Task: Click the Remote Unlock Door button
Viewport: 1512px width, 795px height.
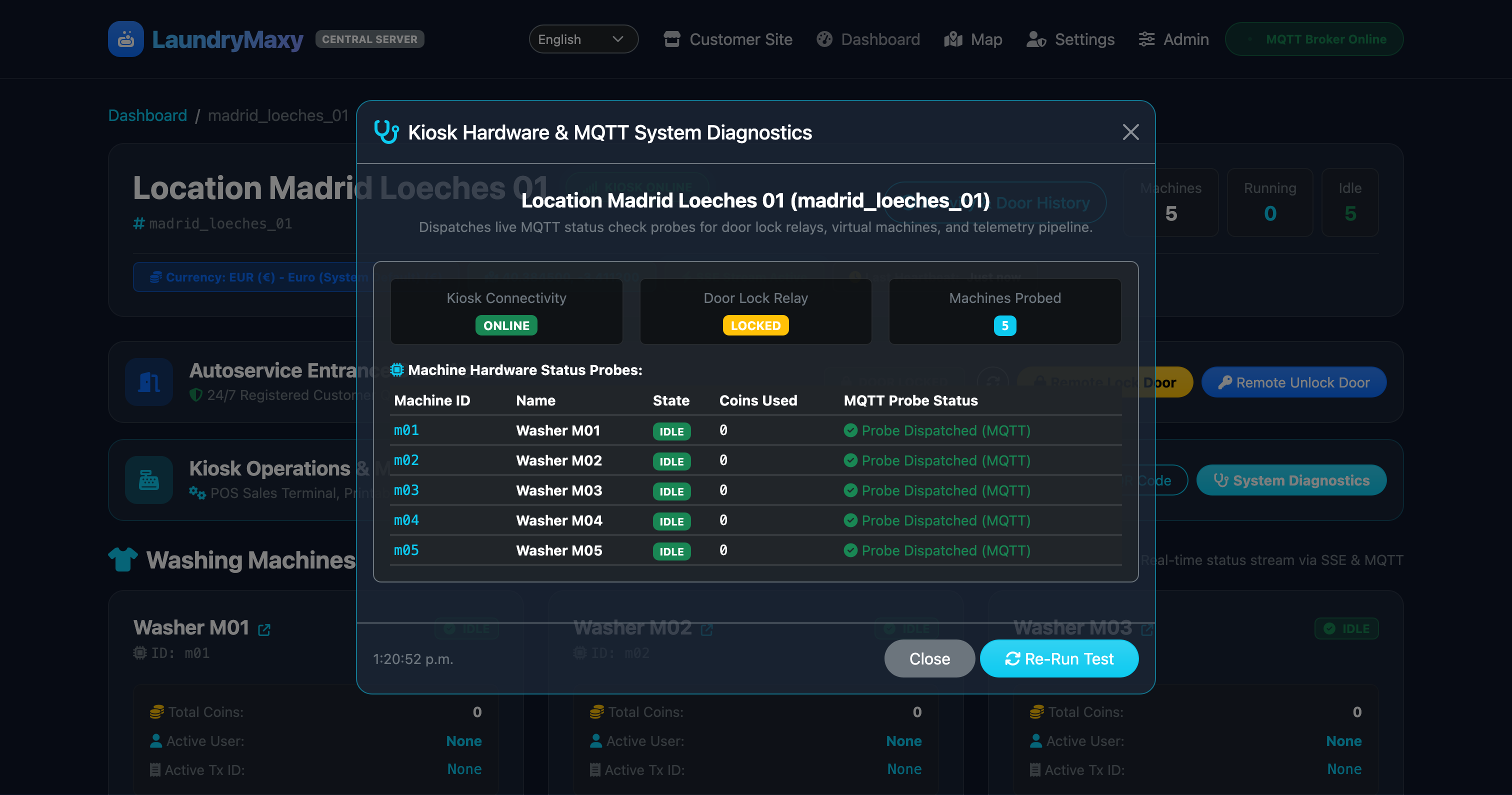Action: coord(1293,382)
